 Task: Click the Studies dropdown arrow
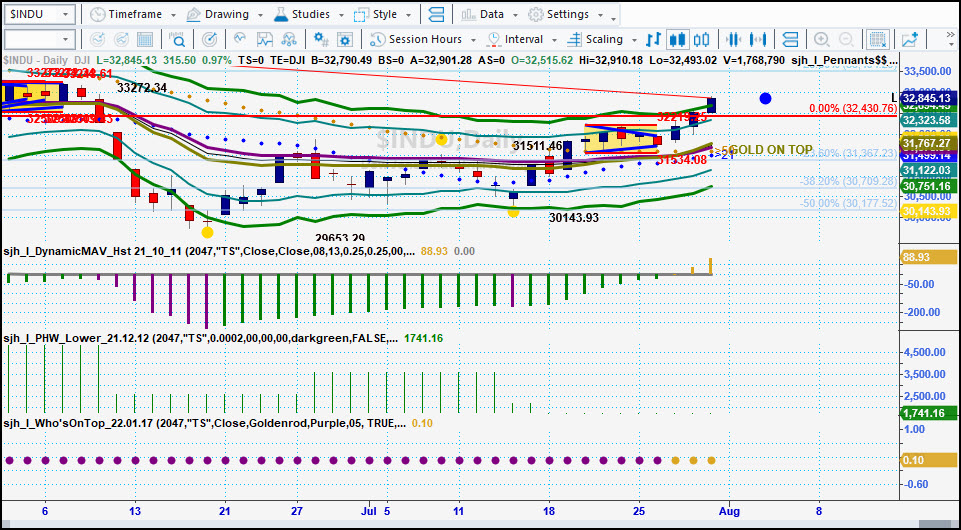342,15
